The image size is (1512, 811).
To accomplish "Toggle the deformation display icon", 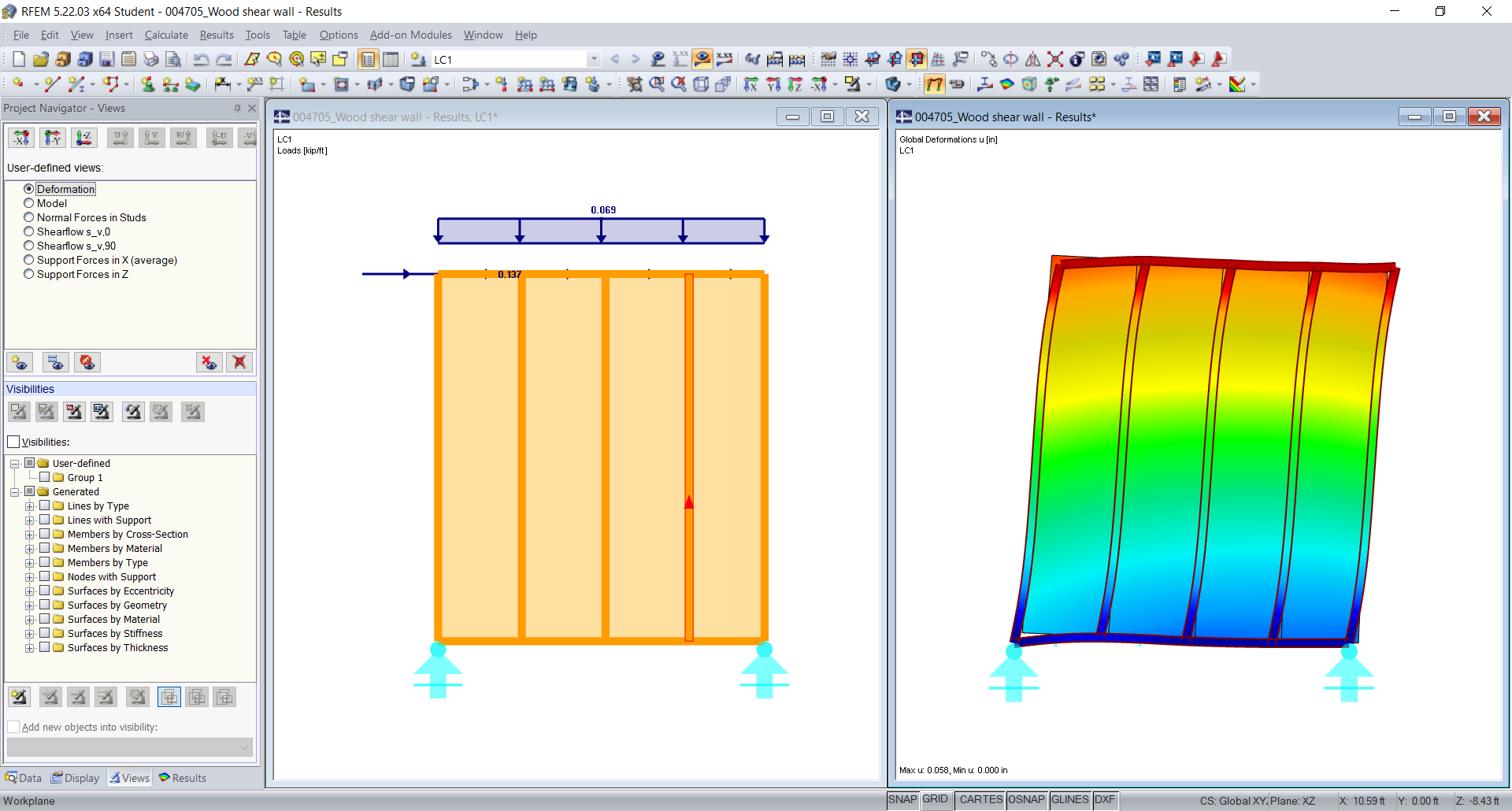I will point(934,84).
